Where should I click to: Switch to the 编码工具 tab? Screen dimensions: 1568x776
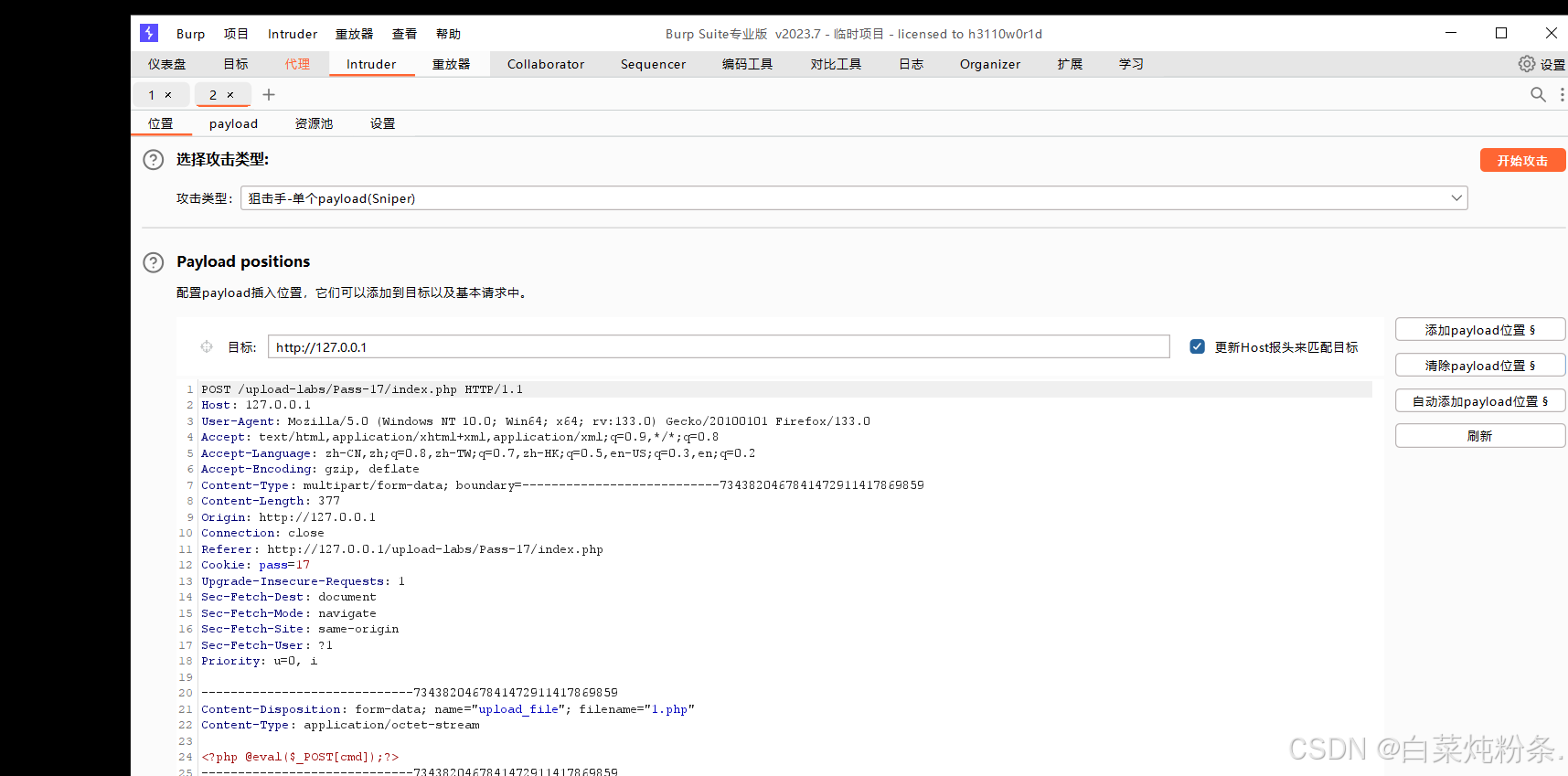coord(747,64)
